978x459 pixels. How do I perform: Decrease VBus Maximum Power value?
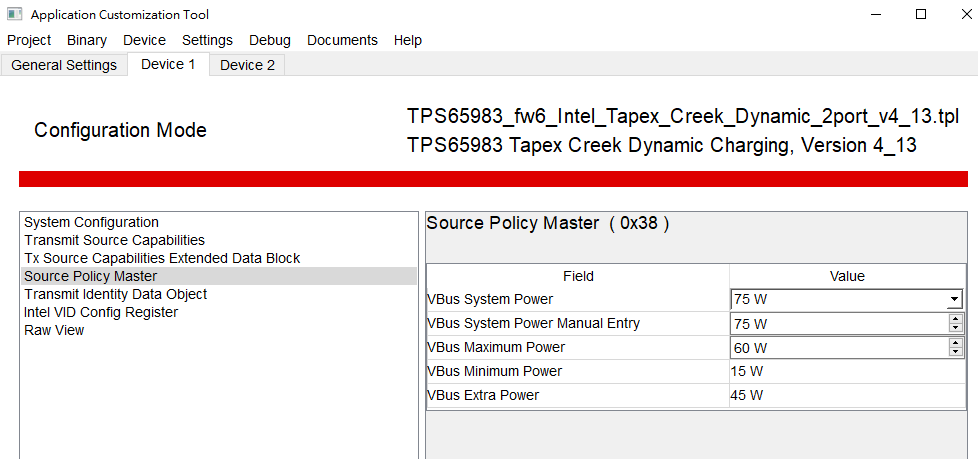click(956, 352)
